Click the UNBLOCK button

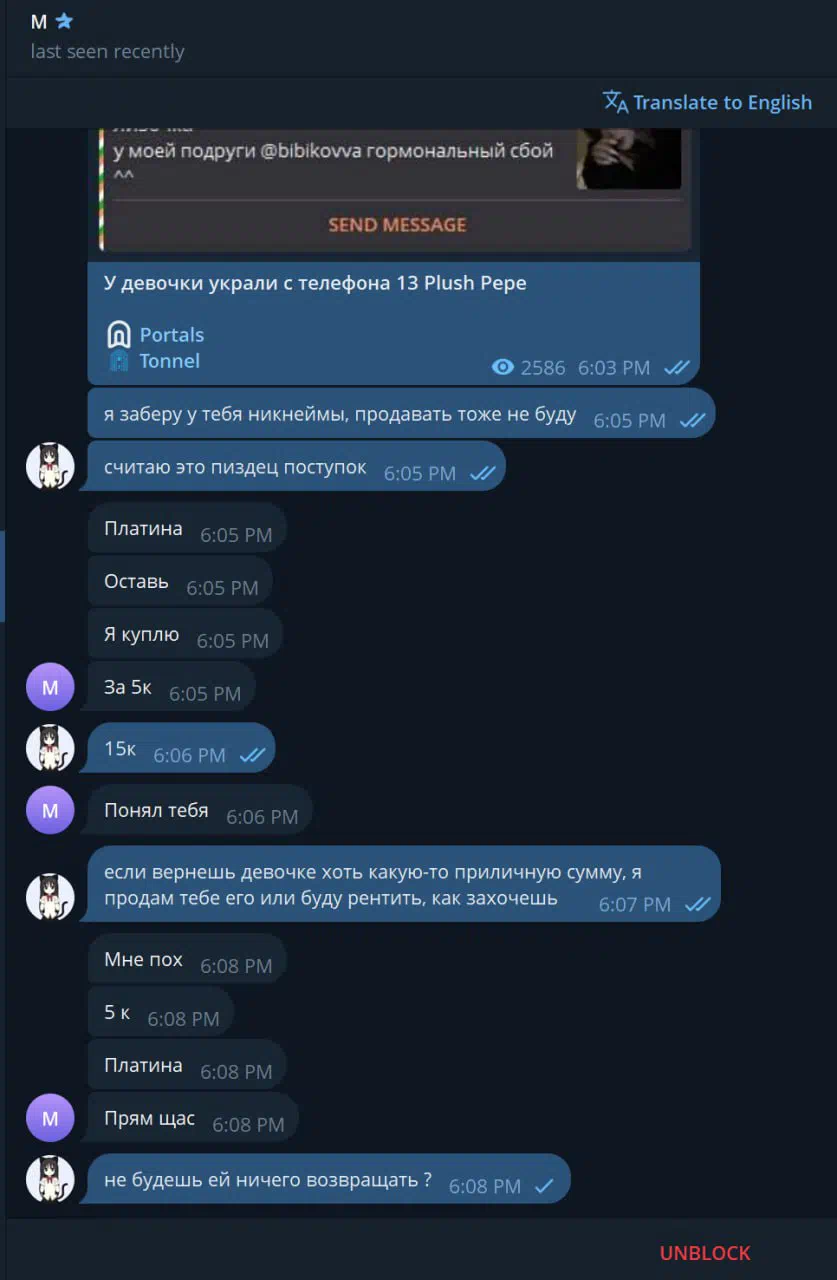(705, 1253)
